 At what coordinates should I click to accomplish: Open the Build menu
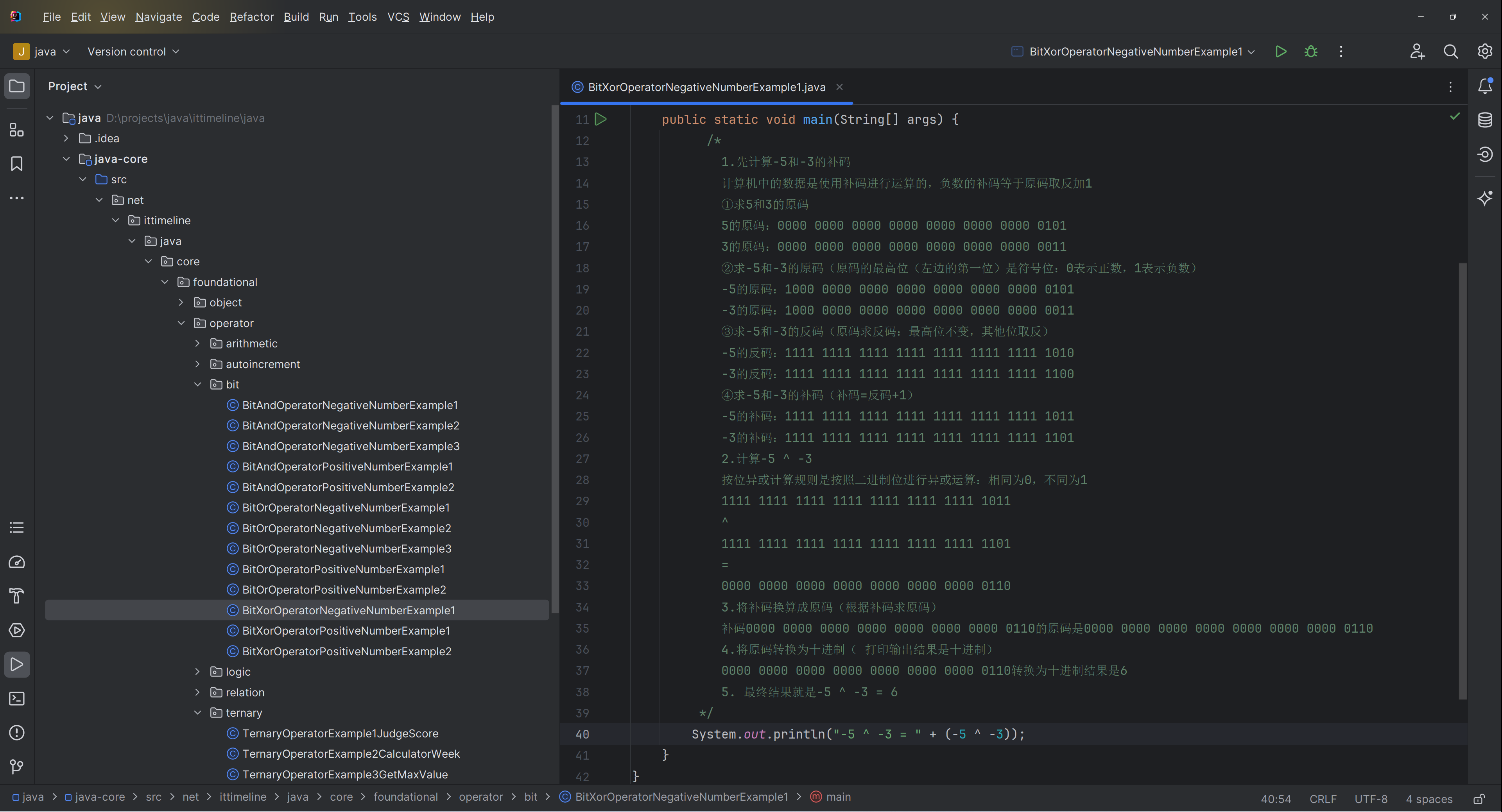(x=296, y=17)
